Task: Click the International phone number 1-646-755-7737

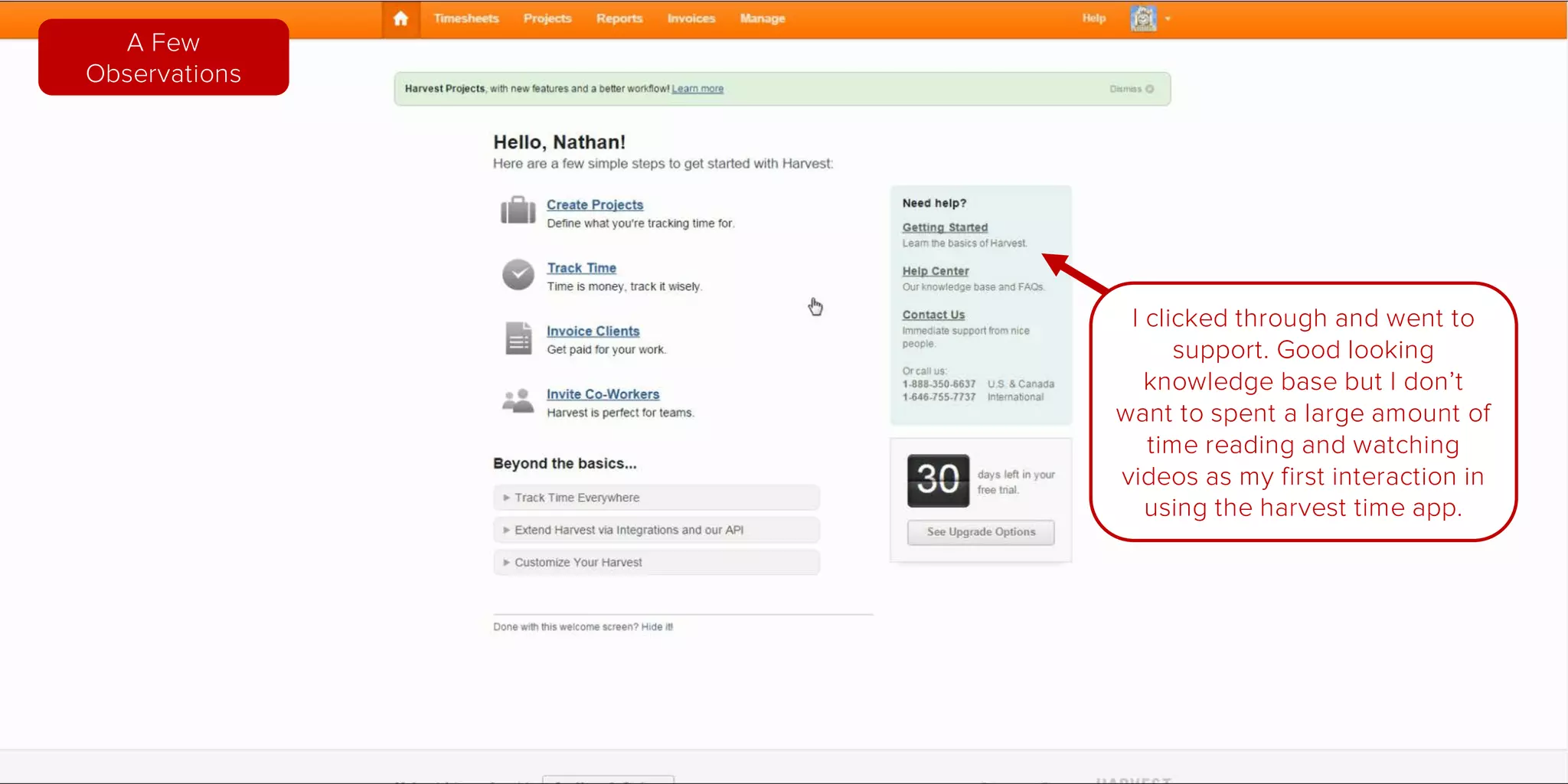Action: click(939, 397)
